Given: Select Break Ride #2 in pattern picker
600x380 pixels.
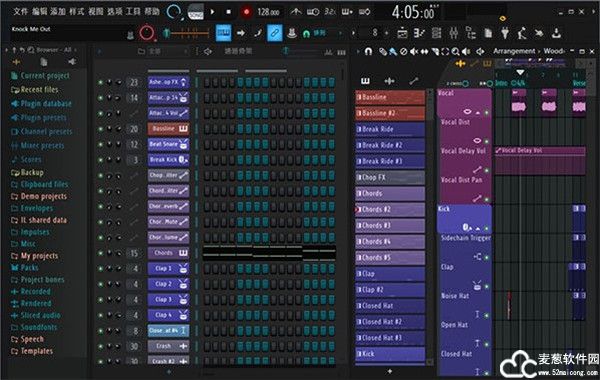Looking at the screenshot, I should pos(390,145).
